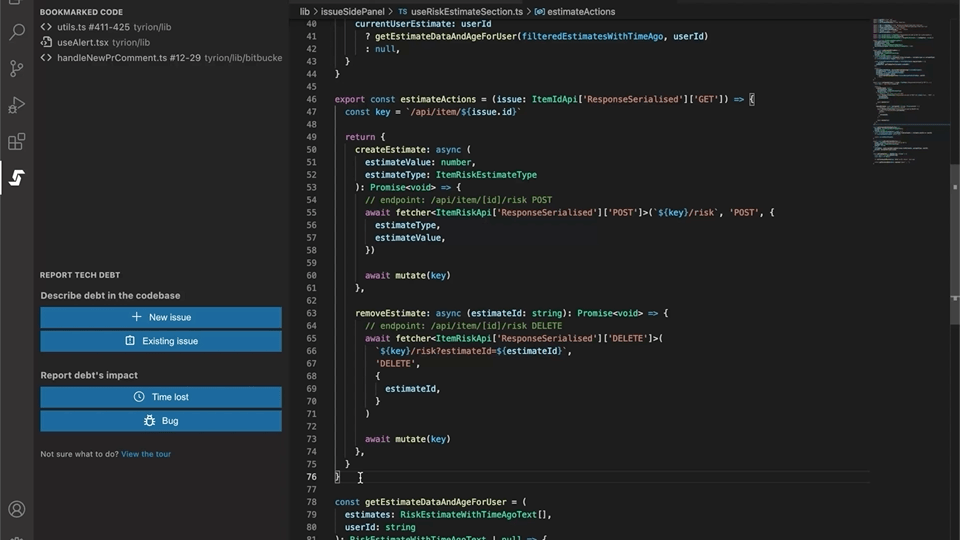
Task: Click the New issue button
Action: [x=161, y=317]
